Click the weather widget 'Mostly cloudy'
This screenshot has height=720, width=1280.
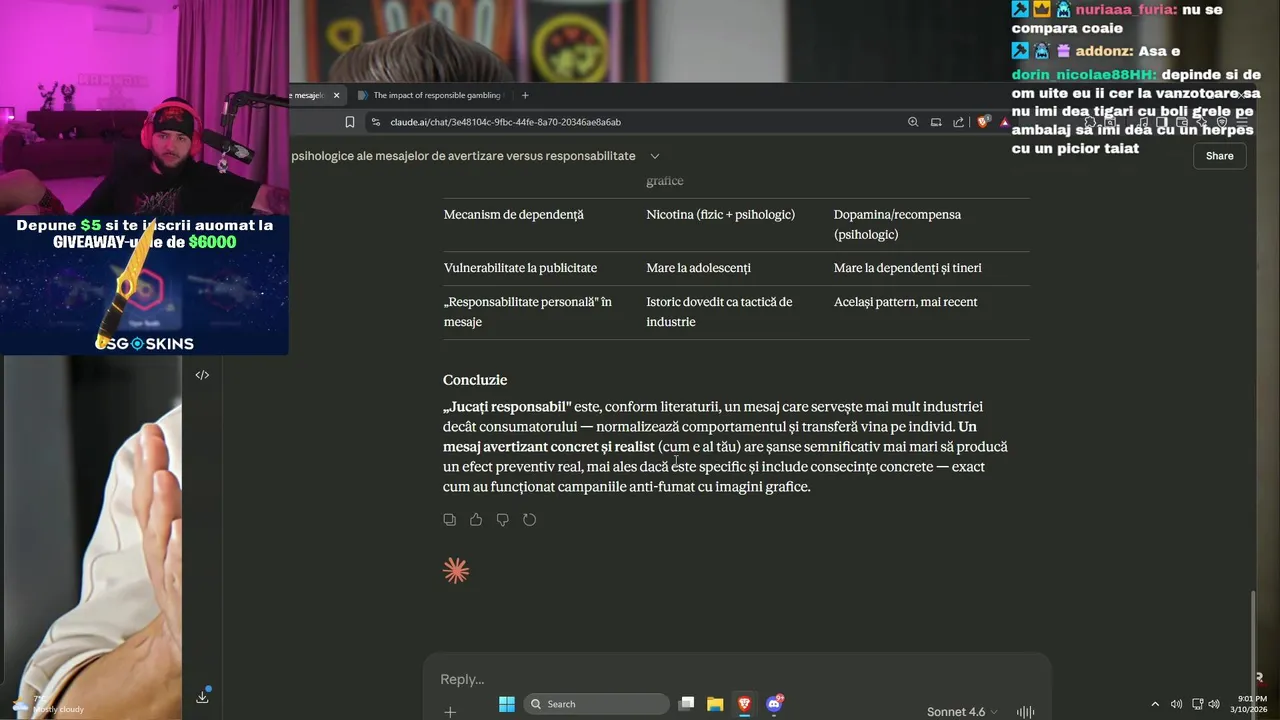50,704
